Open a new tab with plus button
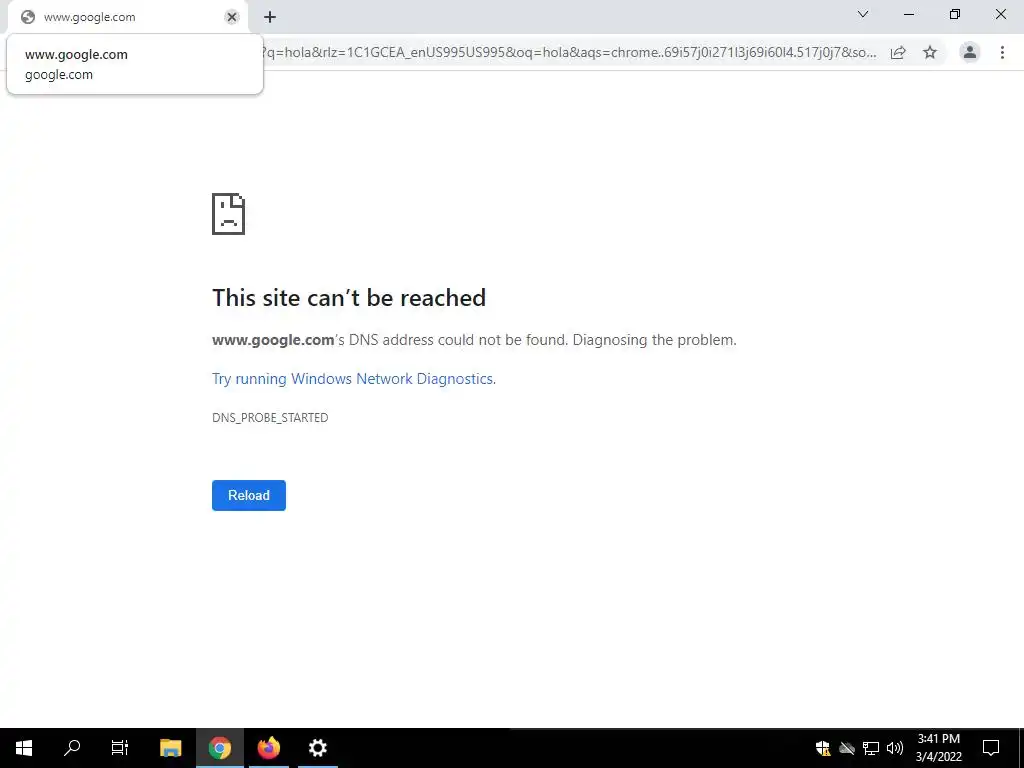 (x=270, y=17)
